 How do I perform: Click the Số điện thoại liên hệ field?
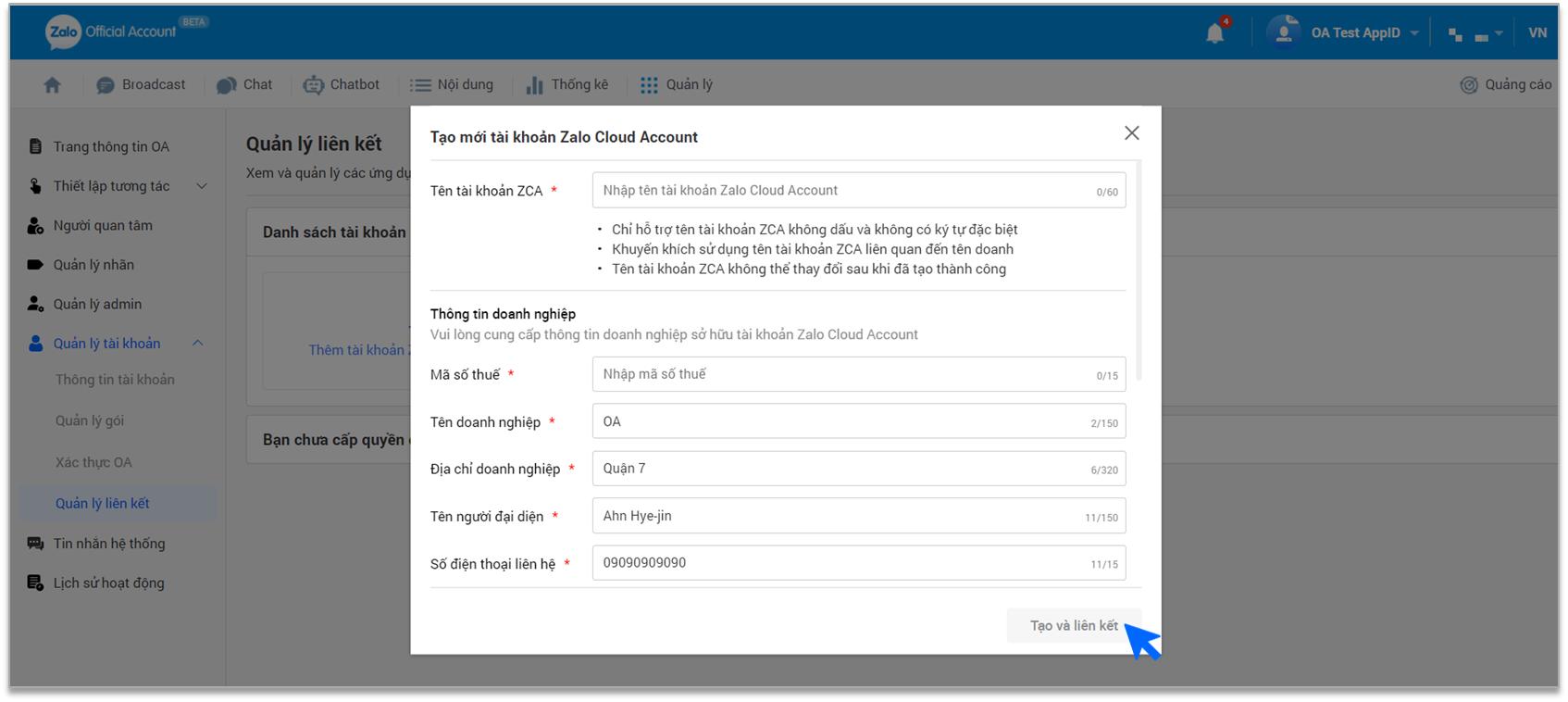point(859,563)
